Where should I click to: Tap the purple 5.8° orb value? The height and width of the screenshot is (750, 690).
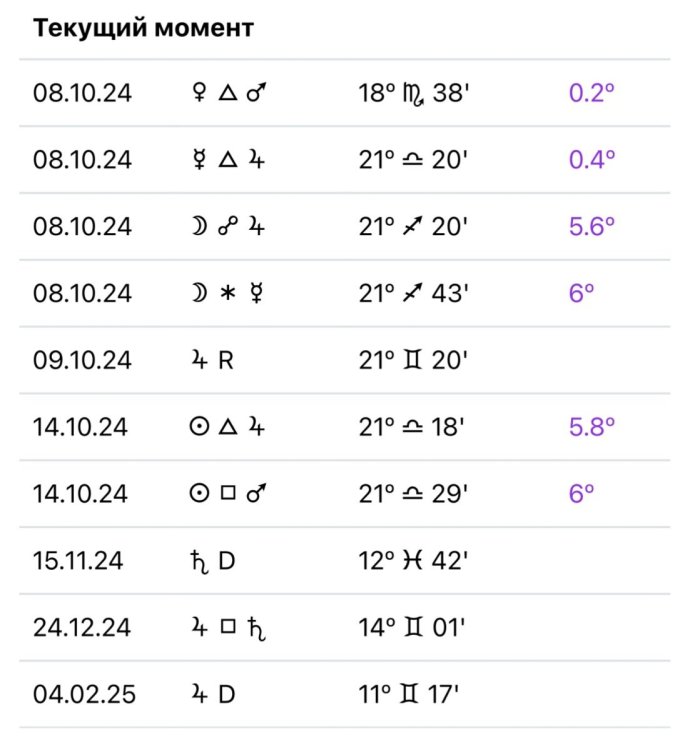(591, 427)
